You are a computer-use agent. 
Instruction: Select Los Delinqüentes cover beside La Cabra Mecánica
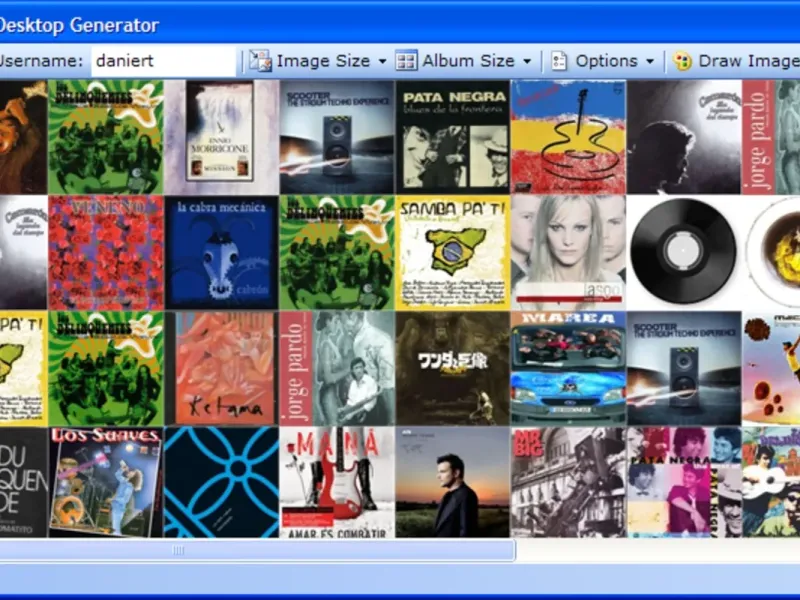point(337,253)
